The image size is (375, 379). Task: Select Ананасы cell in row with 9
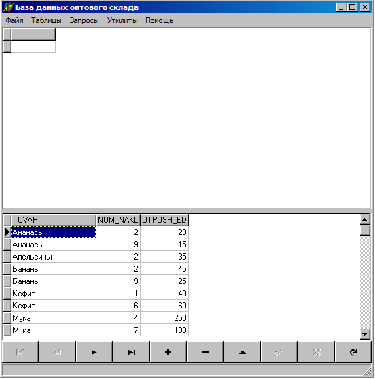click(53, 245)
